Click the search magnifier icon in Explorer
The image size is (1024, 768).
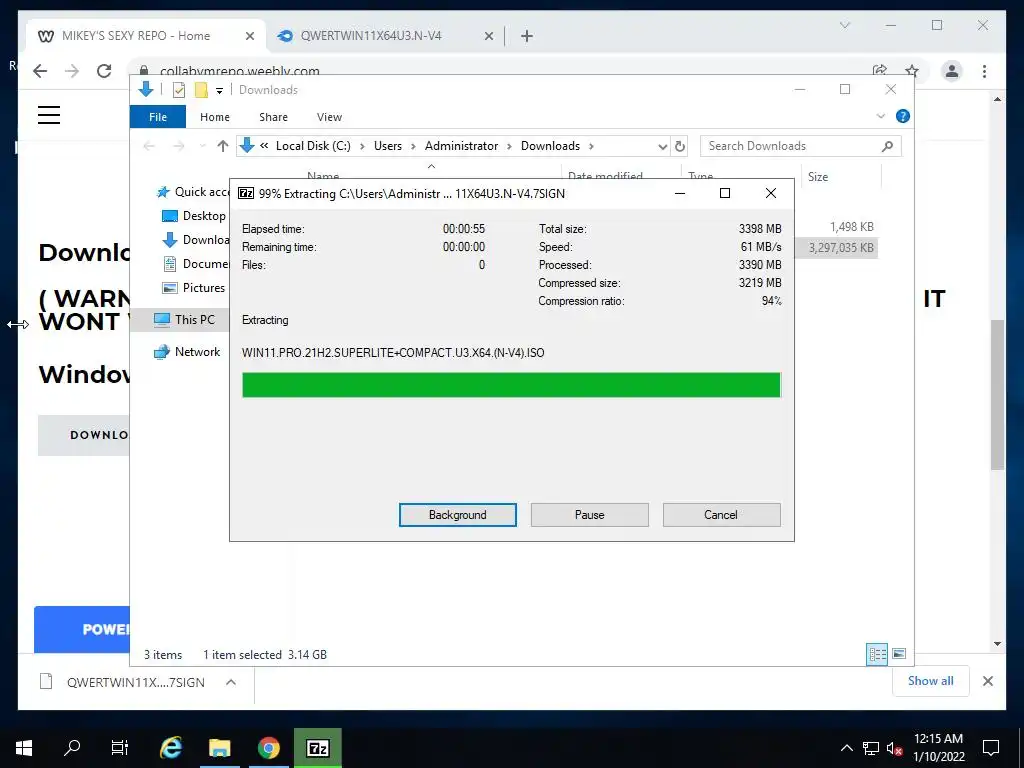[x=887, y=146]
